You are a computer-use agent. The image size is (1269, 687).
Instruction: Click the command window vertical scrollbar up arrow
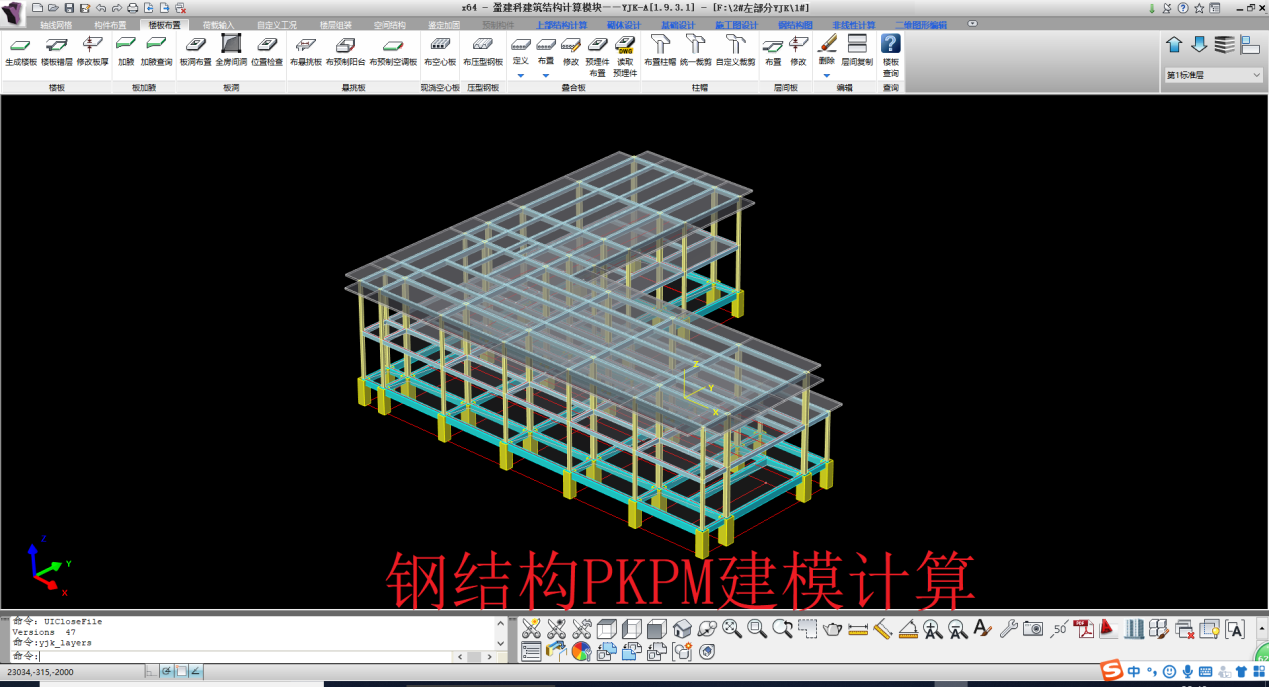click(x=502, y=621)
